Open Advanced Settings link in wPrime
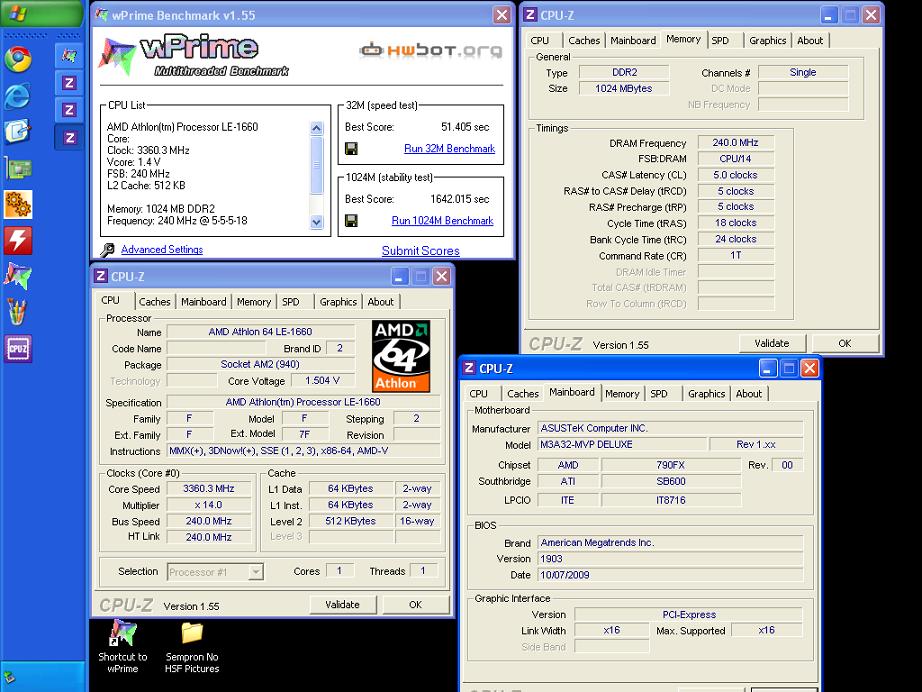 pos(162,250)
